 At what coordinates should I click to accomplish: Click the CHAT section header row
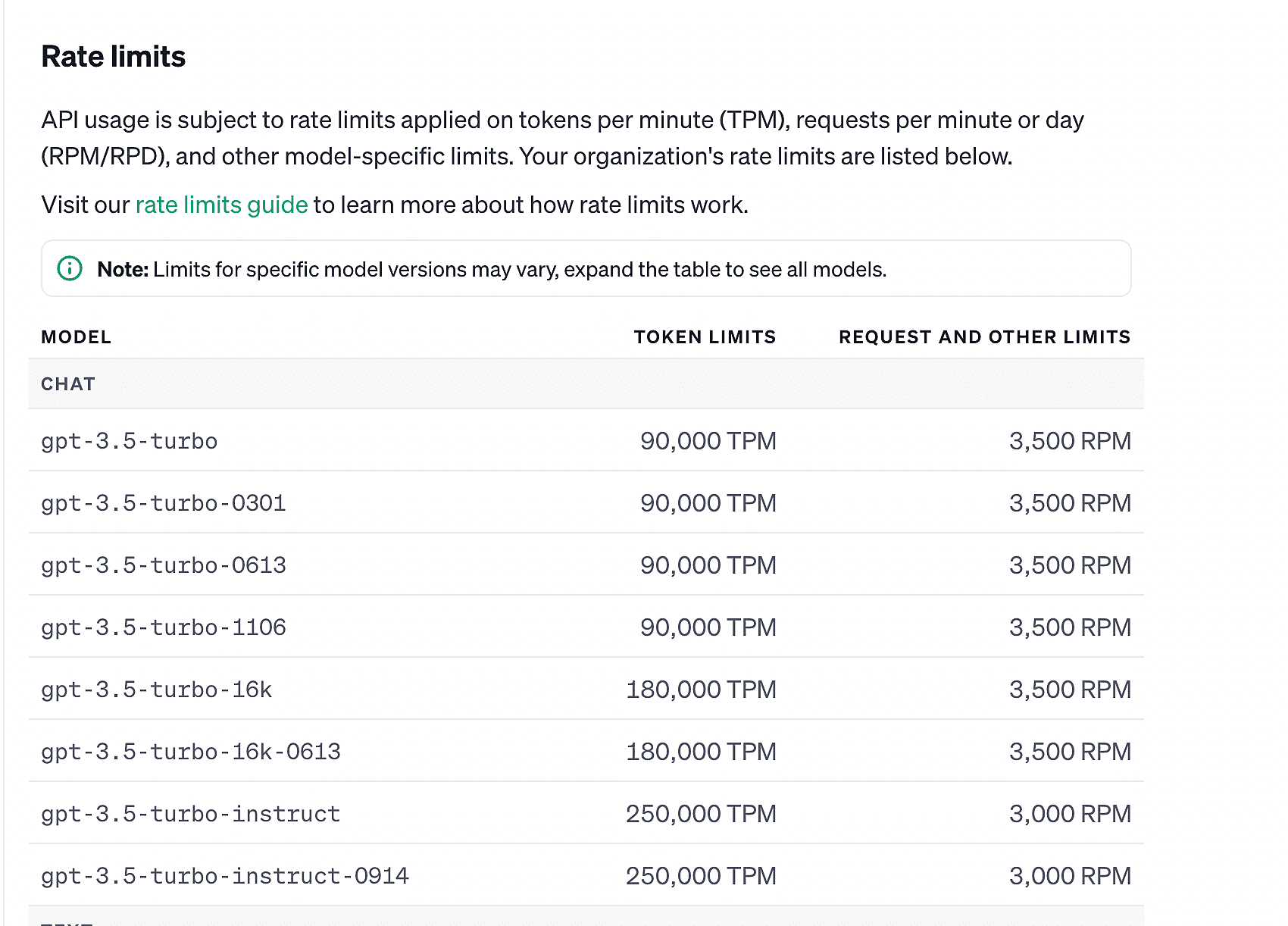[586, 384]
